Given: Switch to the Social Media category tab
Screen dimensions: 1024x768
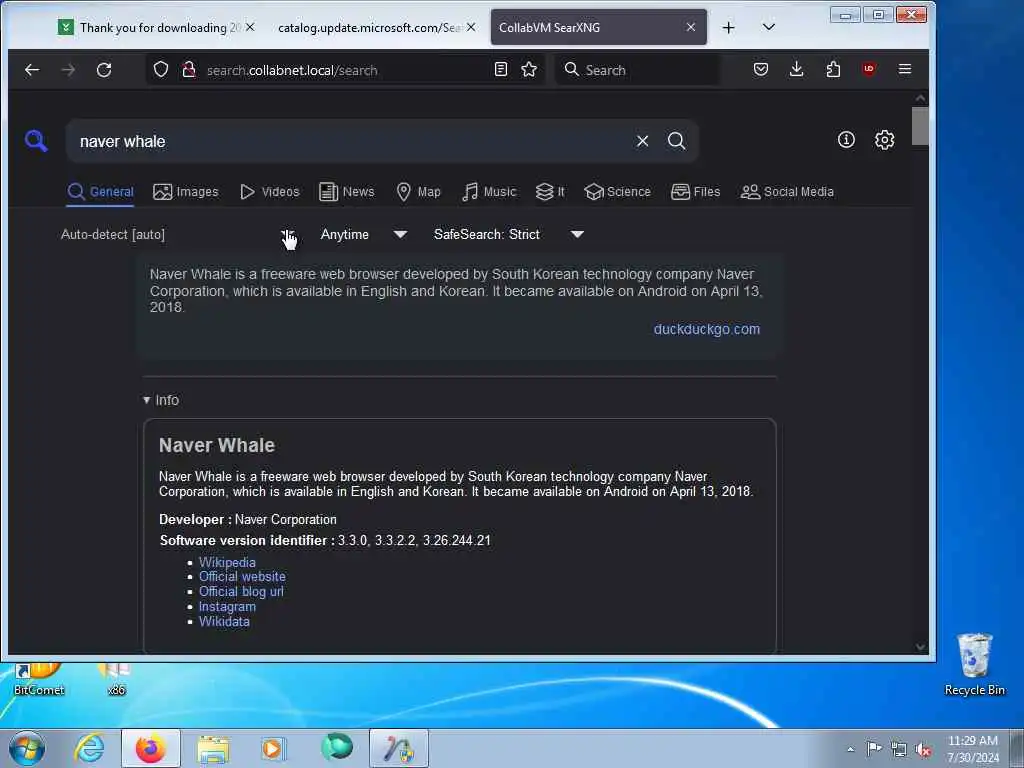Looking at the screenshot, I should pos(787,192).
